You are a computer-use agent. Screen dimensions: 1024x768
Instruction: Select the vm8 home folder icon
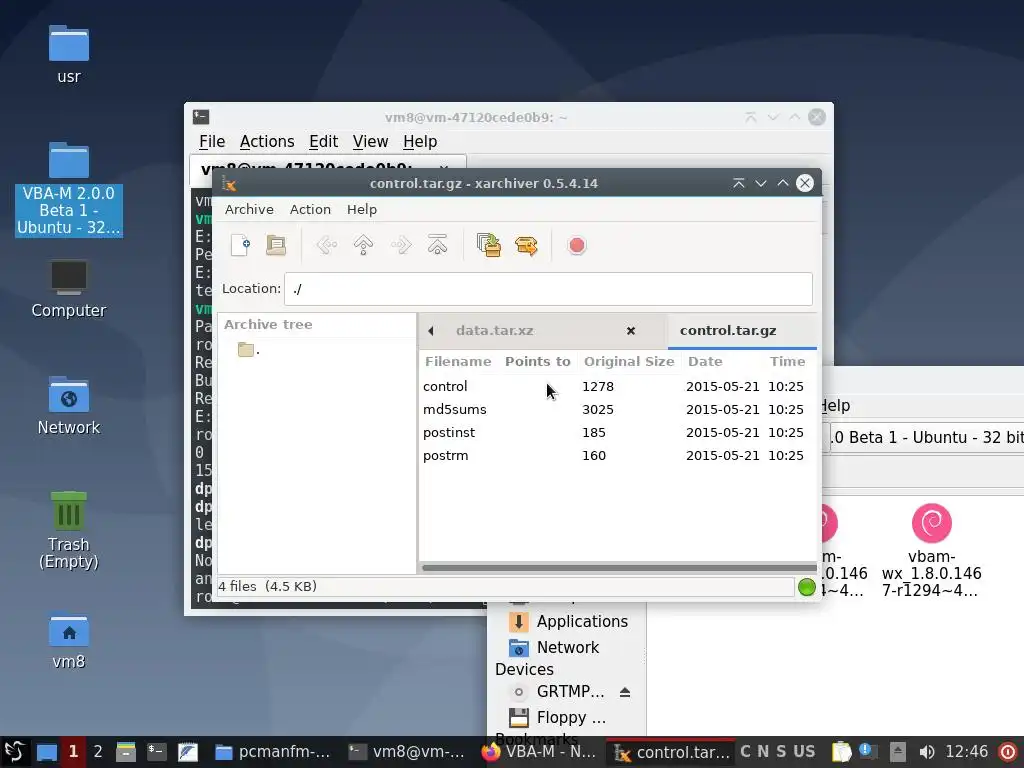pyautogui.click(x=69, y=642)
